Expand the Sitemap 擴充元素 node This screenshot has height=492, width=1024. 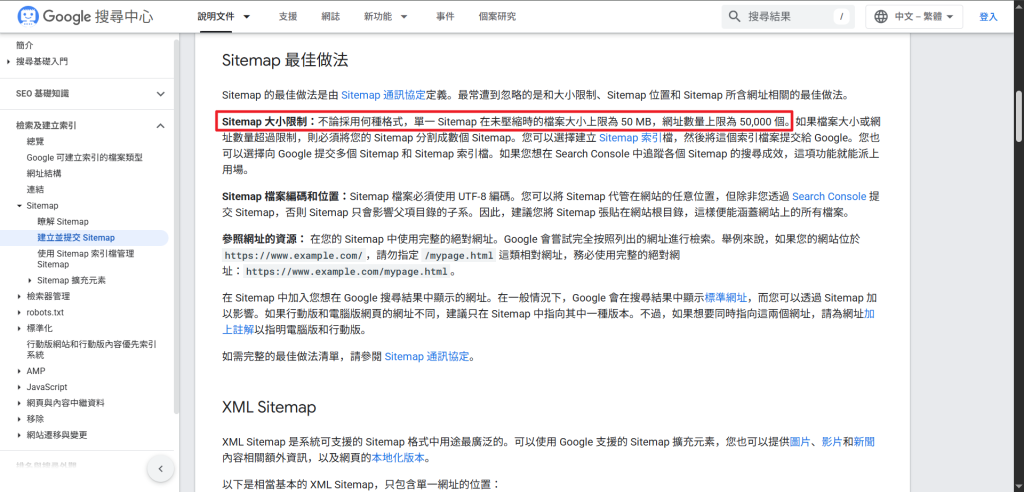30,280
